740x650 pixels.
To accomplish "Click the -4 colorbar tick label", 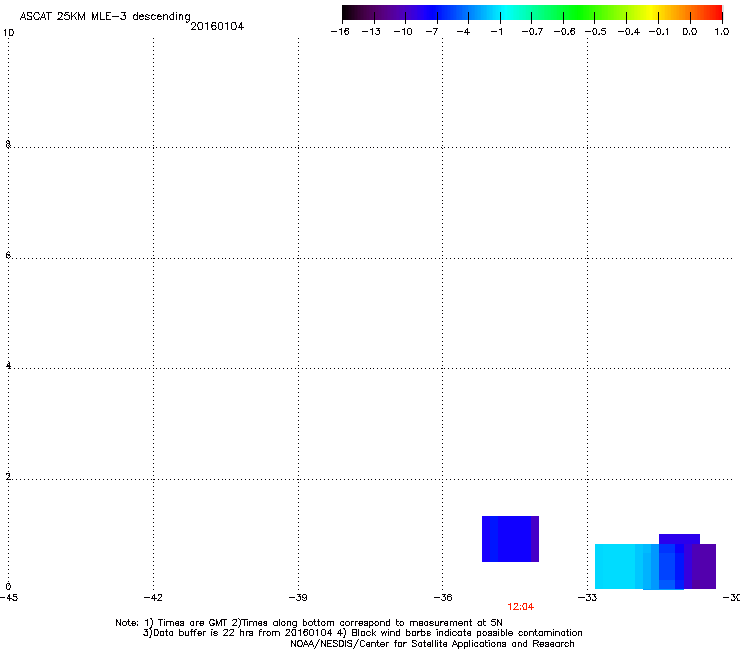I will pyautogui.click(x=463, y=32).
